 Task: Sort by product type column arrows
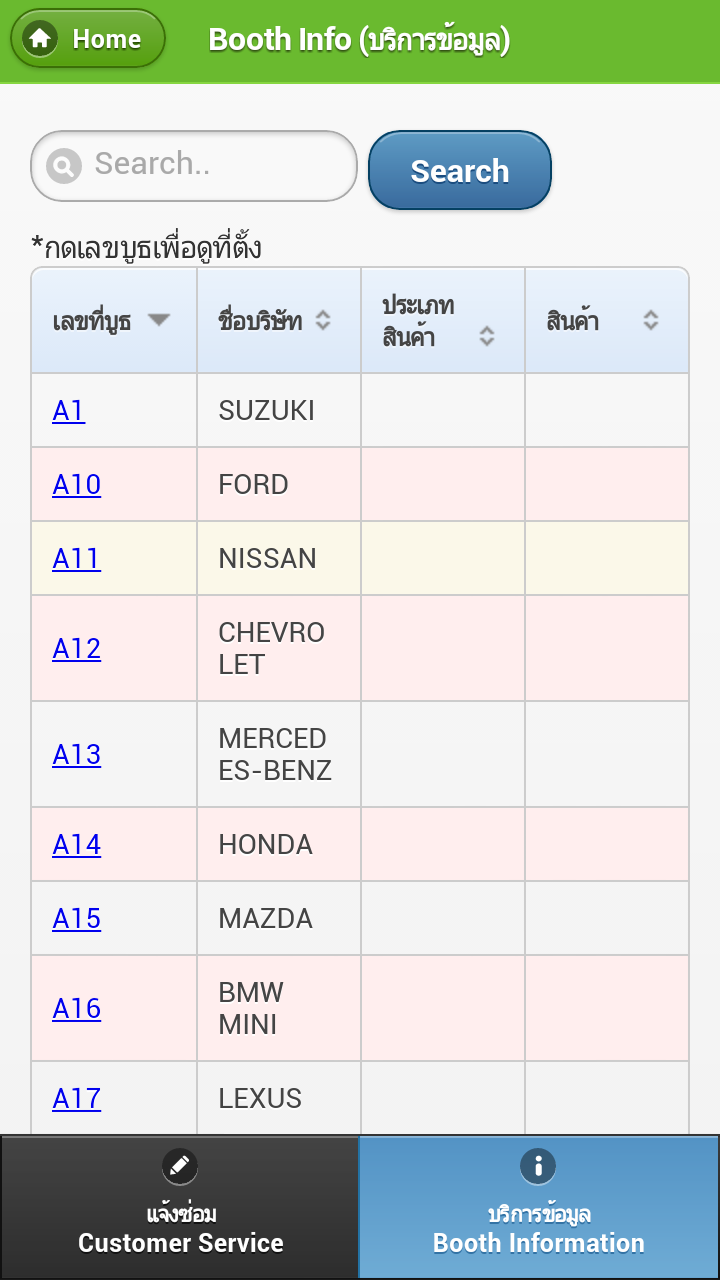pos(487,336)
